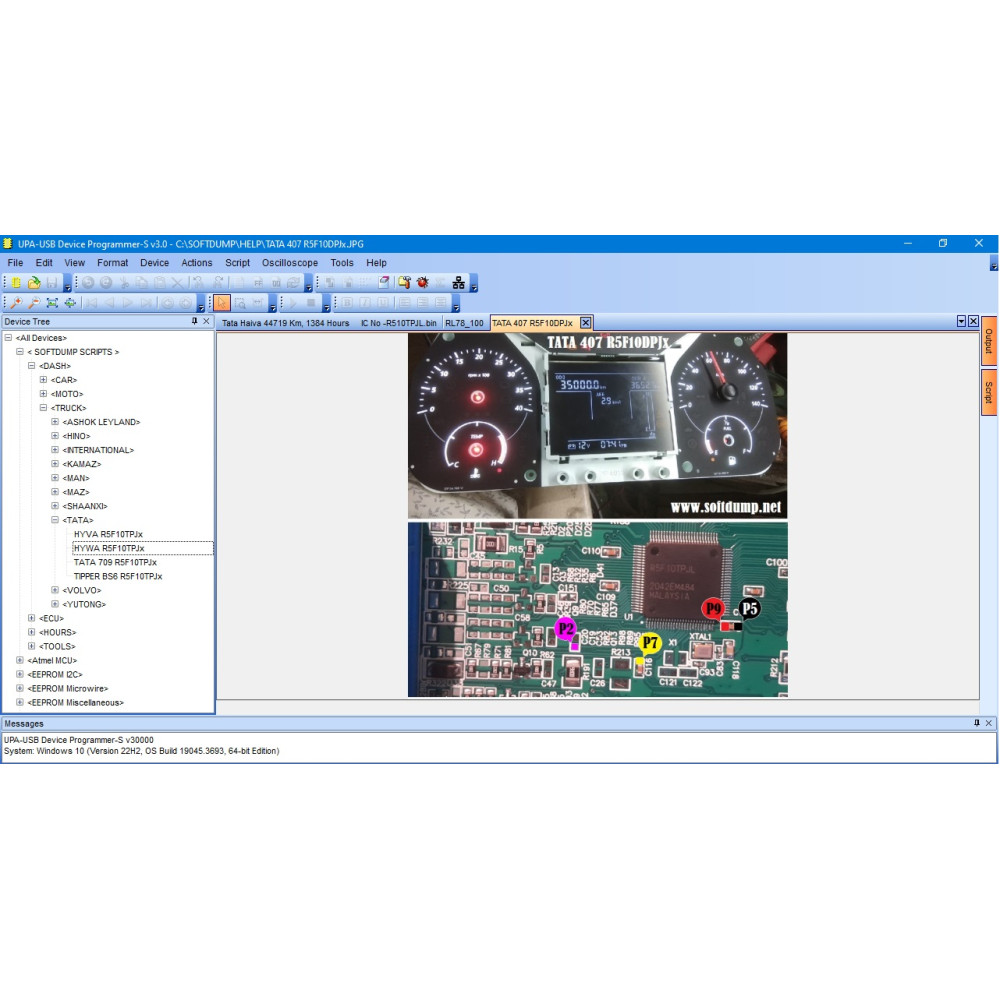This screenshot has width=1000, height=1000.
Task: Expand the <ECU> tree node
Action: pyautogui.click(x=31, y=618)
